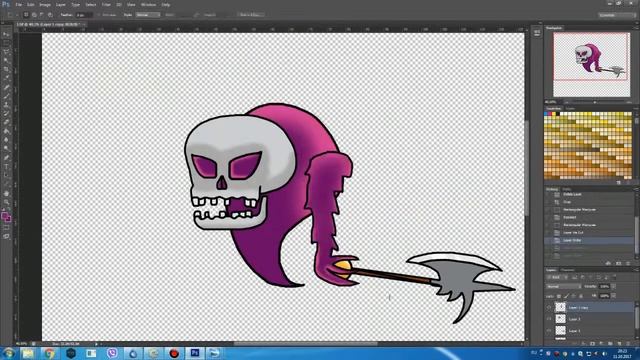Click the foreground color swatch
The width and height of the screenshot is (640, 360).
point(4,216)
